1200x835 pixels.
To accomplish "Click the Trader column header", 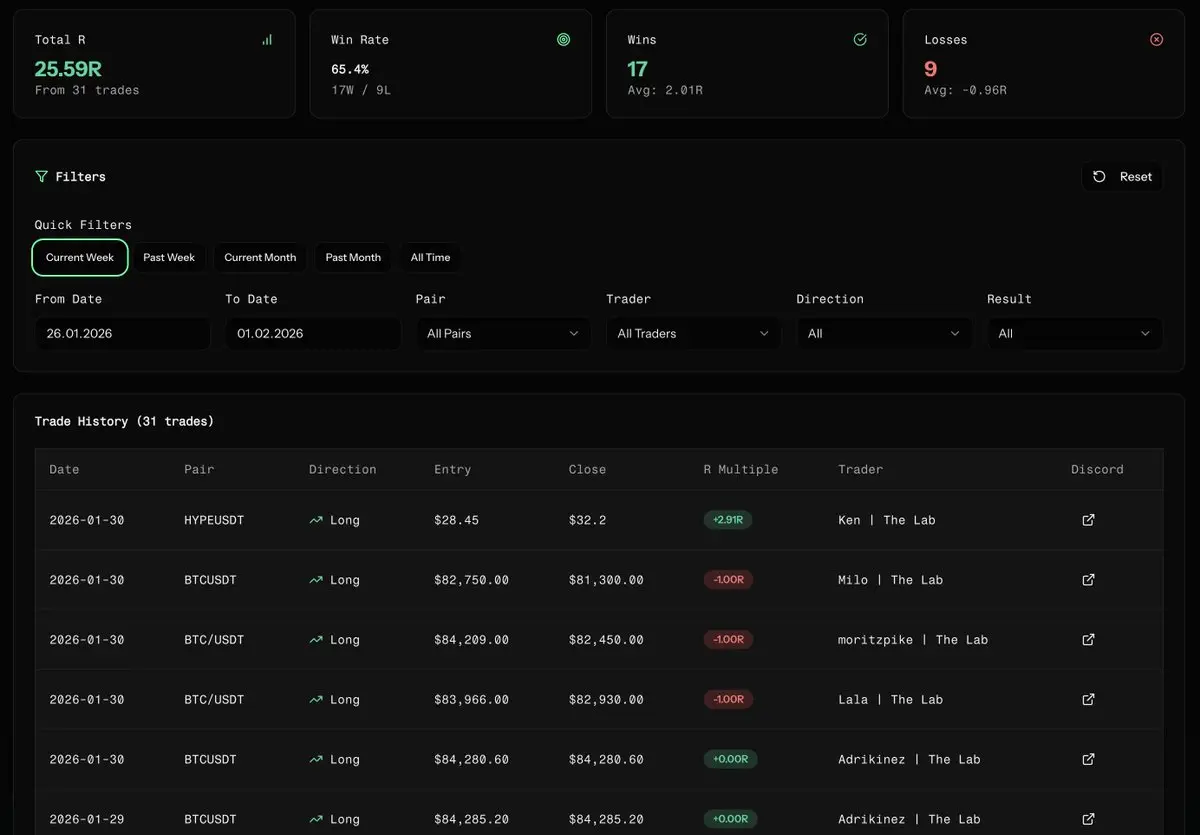I will tap(861, 469).
